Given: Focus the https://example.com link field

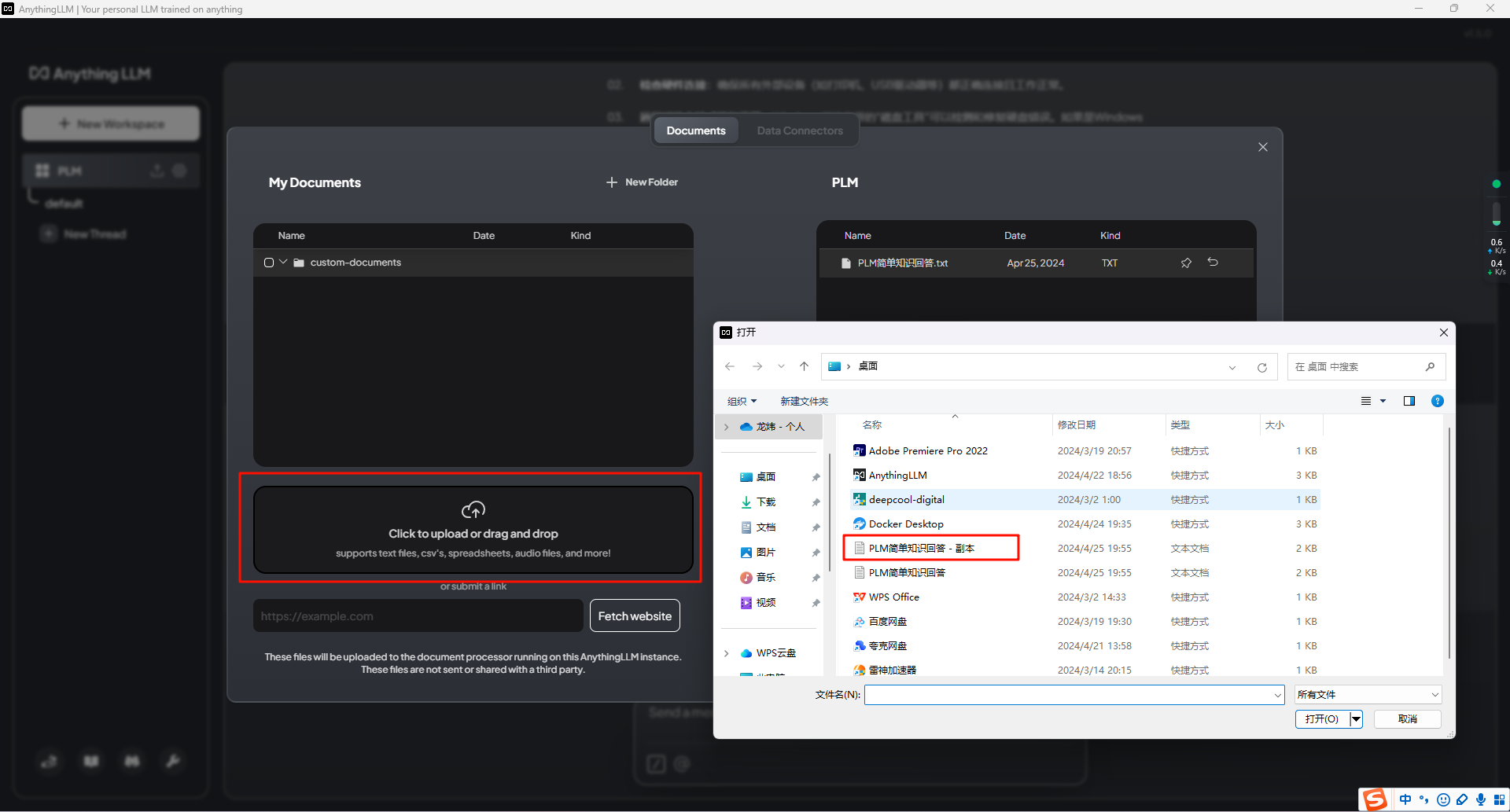Looking at the screenshot, I should 418,616.
